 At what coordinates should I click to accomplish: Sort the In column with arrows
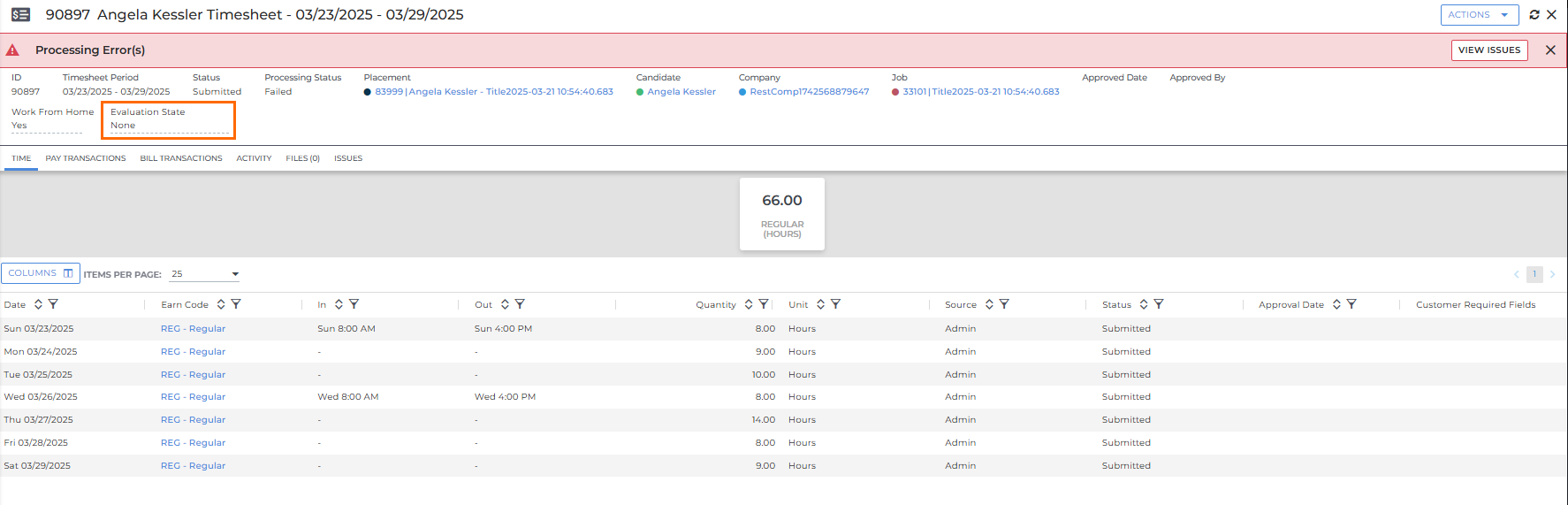pos(339,304)
